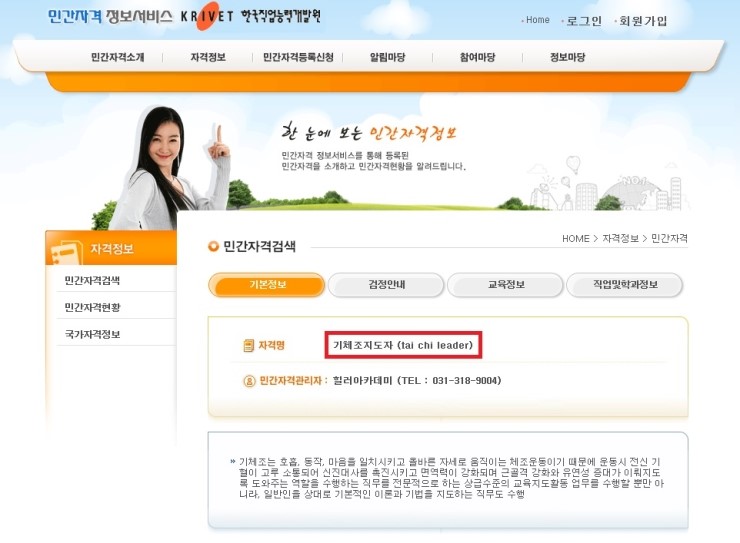The image size is (740, 543).
Task: Click the 민간자격검색 page heading
Action: [x=259, y=246]
